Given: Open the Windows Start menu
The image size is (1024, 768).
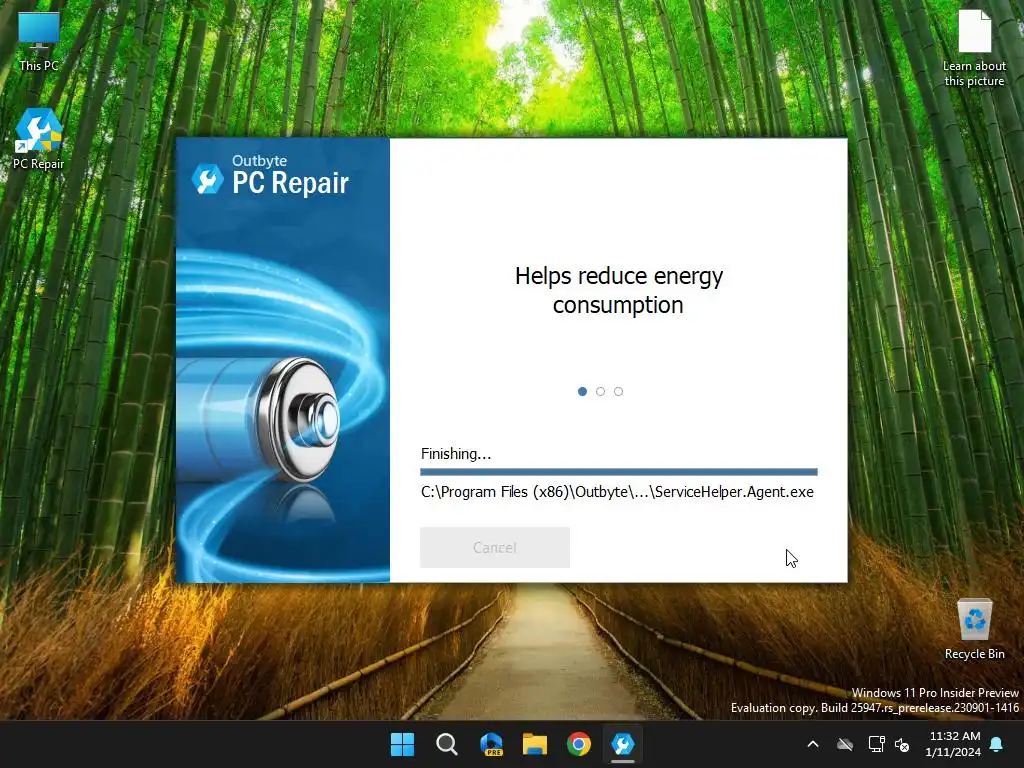Looking at the screenshot, I should click(x=402, y=744).
